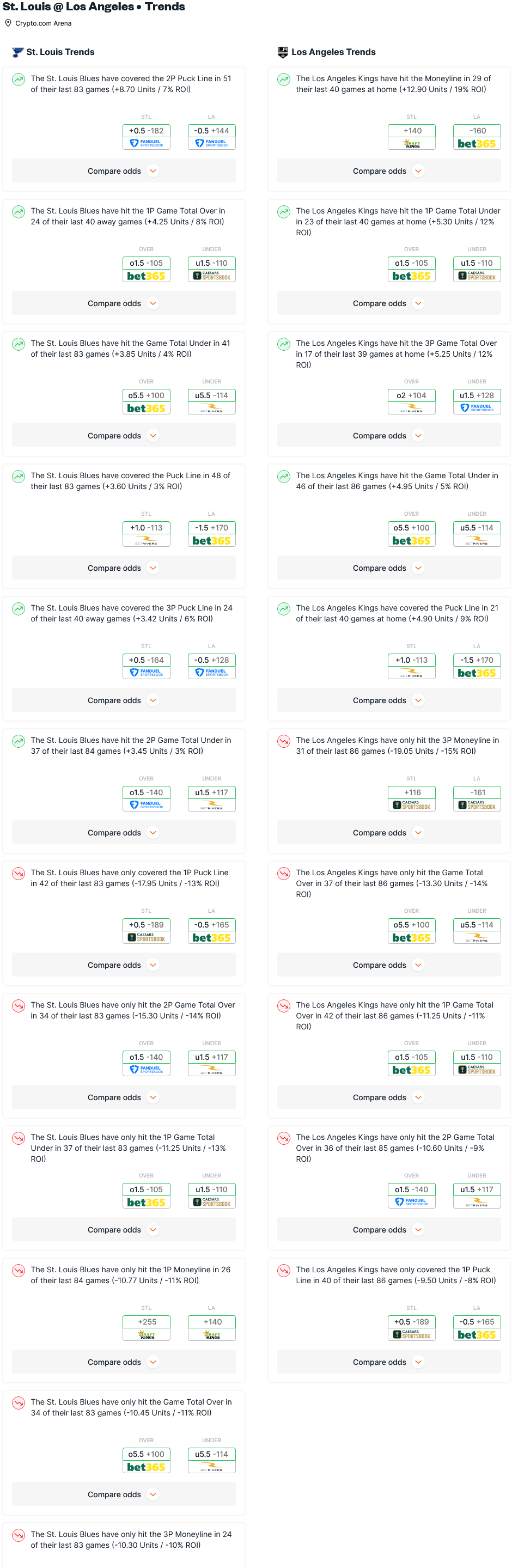Select the -0.5 +144 LA puck line odds
512x1568 pixels.
click(211, 131)
